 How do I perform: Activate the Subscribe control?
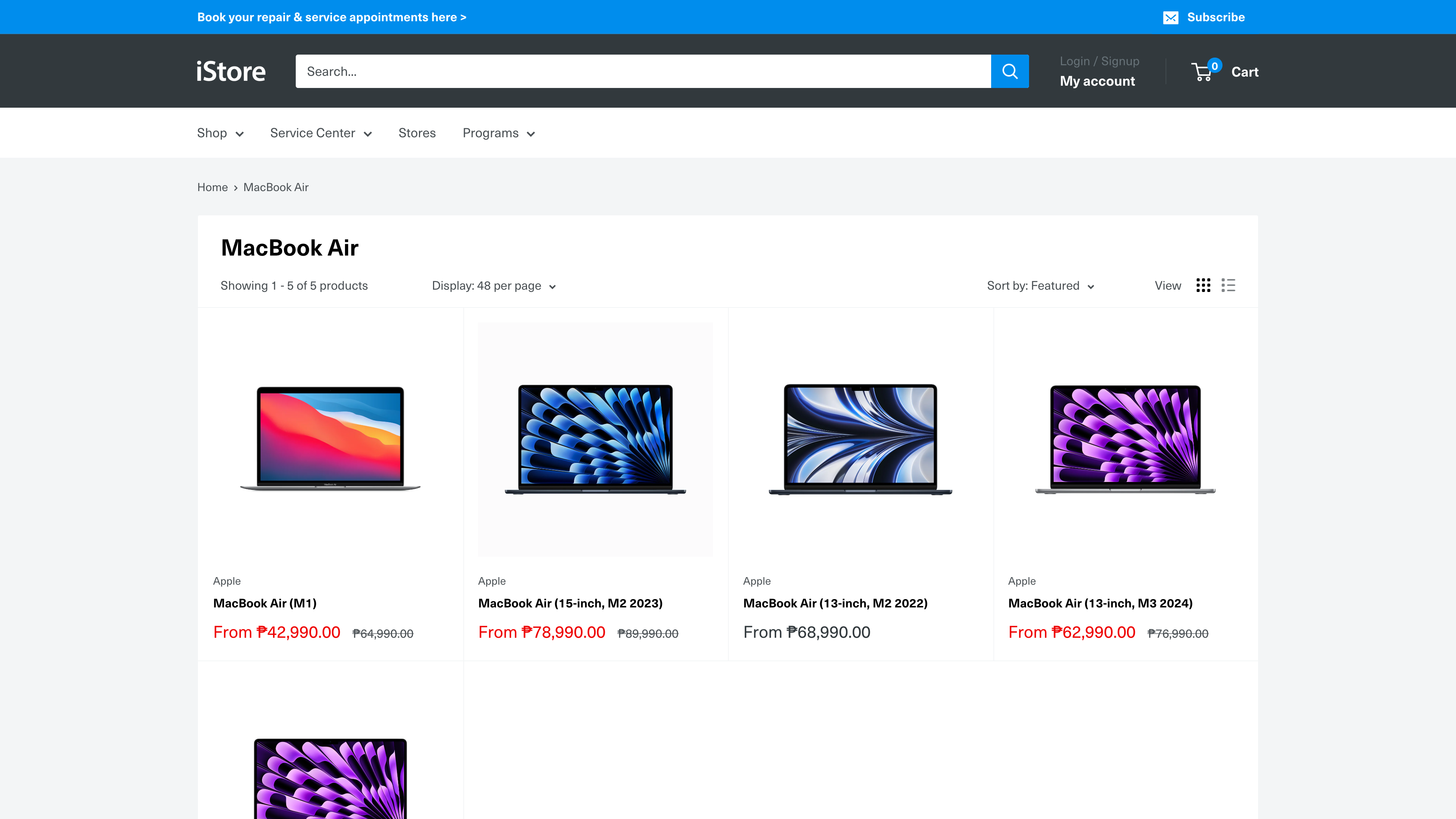(1216, 17)
